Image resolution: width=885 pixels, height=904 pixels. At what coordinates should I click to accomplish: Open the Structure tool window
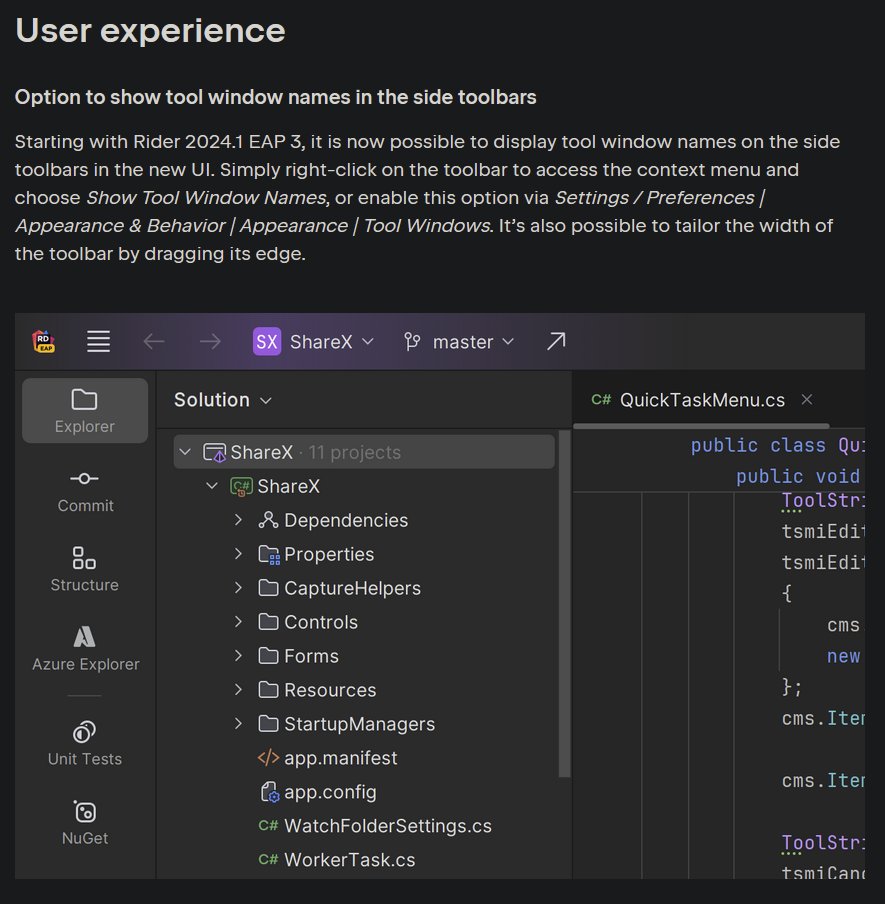tap(85, 569)
